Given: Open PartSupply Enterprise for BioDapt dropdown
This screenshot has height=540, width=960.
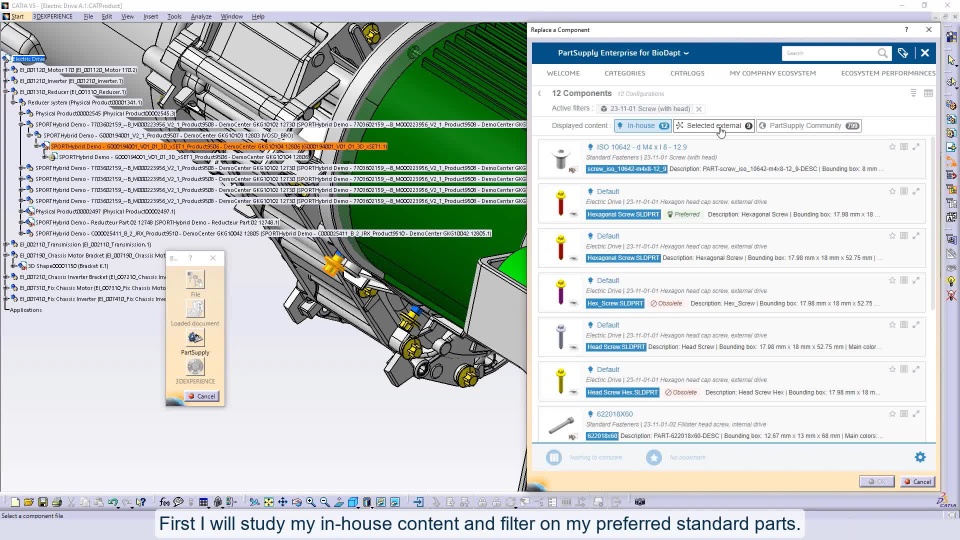Looking at the screenshot, I should pos(623,53).
